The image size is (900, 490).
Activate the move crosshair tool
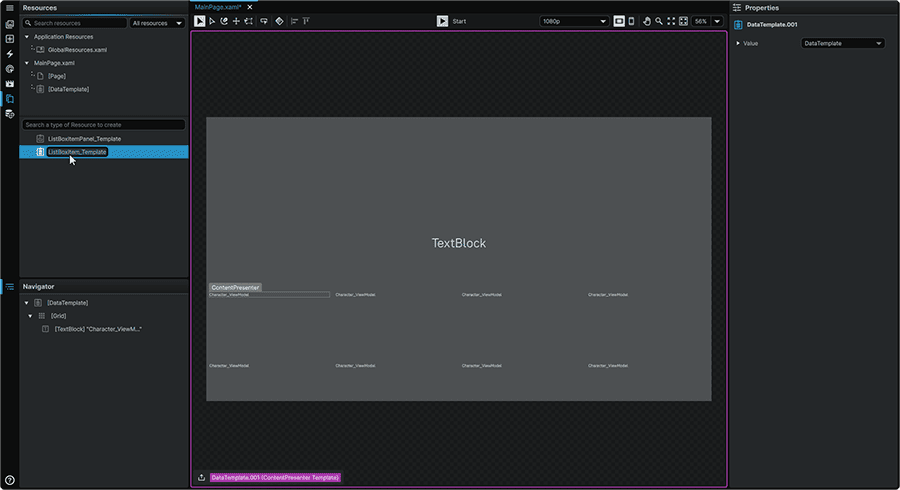click(x=236, y=21)
